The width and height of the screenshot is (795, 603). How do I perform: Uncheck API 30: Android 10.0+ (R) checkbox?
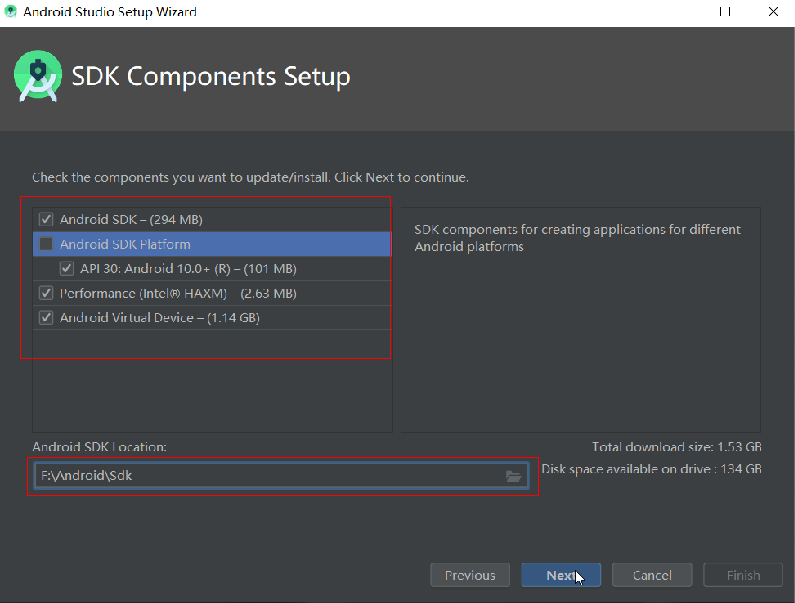[x=66, y=268]
